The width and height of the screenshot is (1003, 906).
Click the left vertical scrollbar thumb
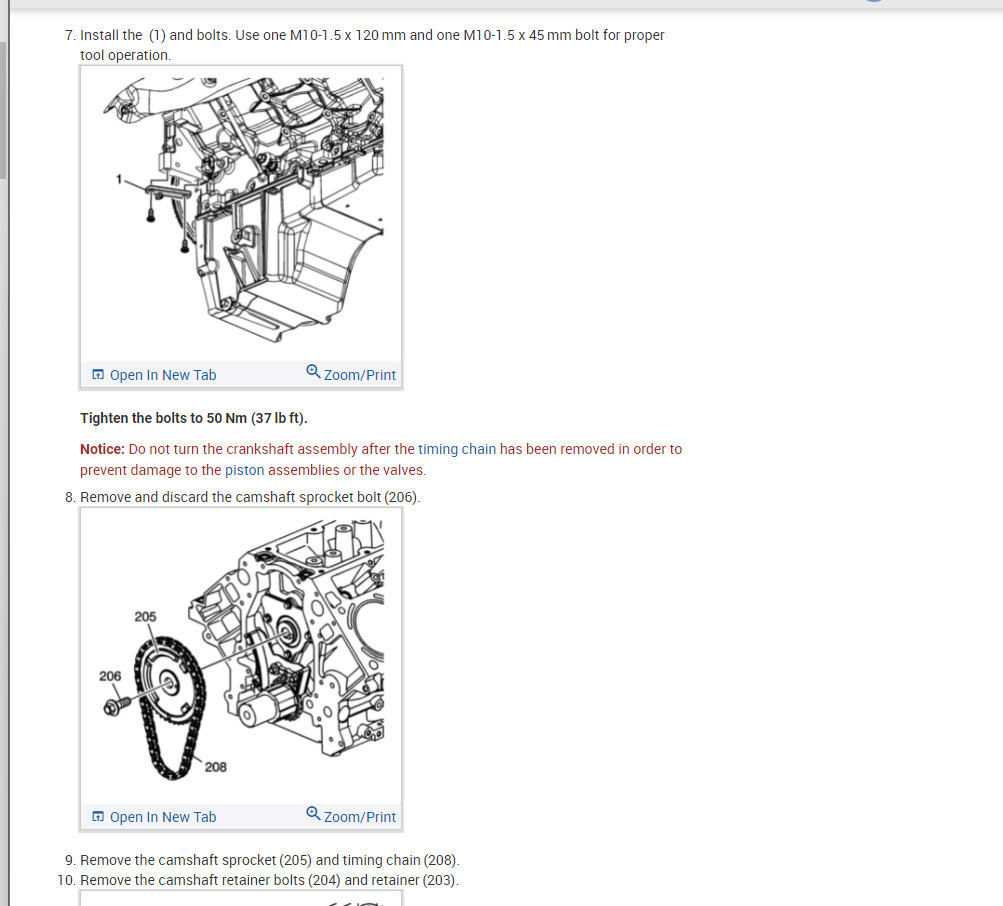coord(3,111)
